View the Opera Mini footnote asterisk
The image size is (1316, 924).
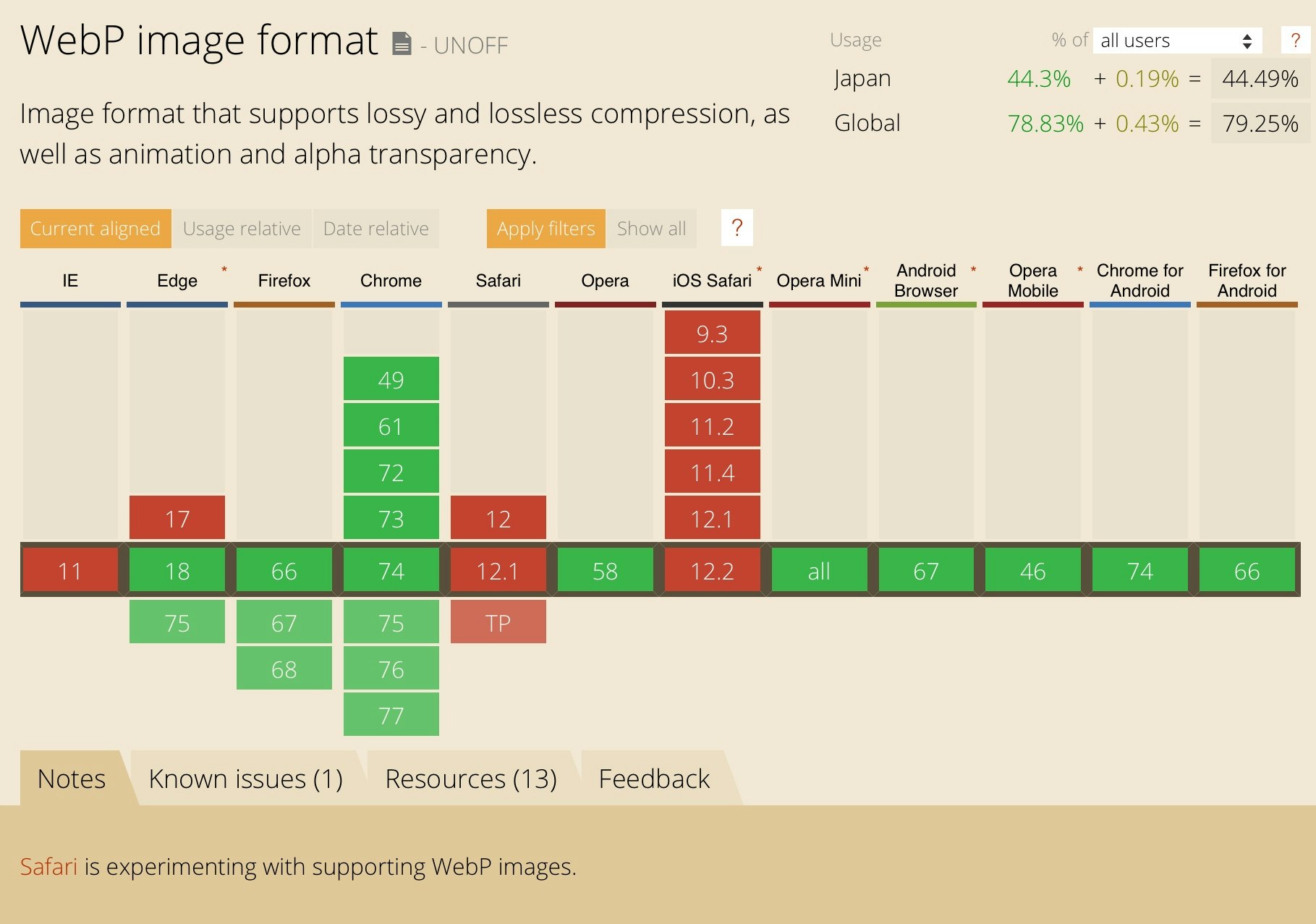point(865,268)
